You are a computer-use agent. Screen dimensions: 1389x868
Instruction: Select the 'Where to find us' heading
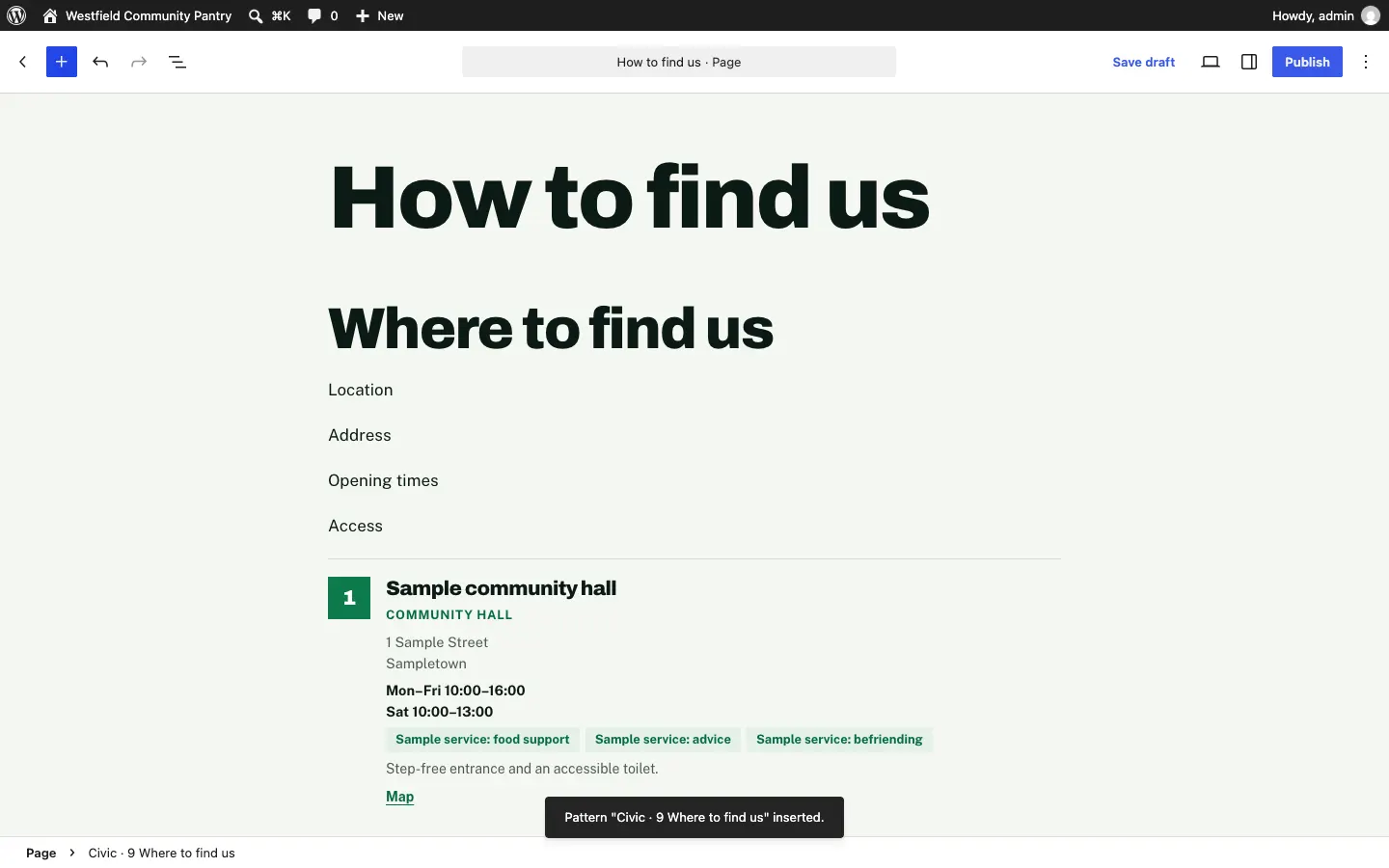(x=551, y=328)
